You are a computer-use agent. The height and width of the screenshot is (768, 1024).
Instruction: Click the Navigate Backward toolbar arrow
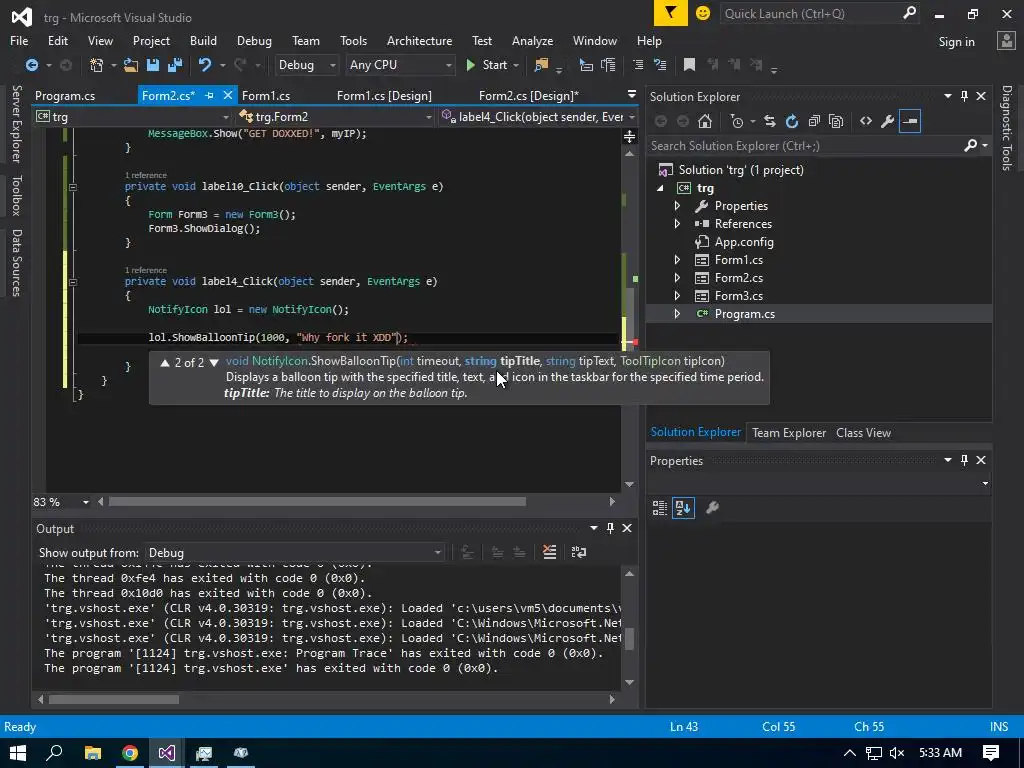pyautogui.click(x=31, y=65)
